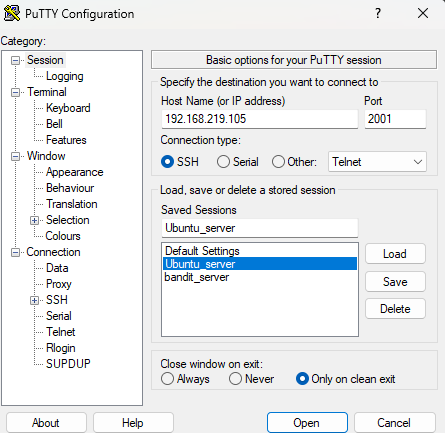Image resolution: width=445 pixels, height=433 pixels.
Task: Open the Telnet protocol dropdown
Action: (377, 162)
